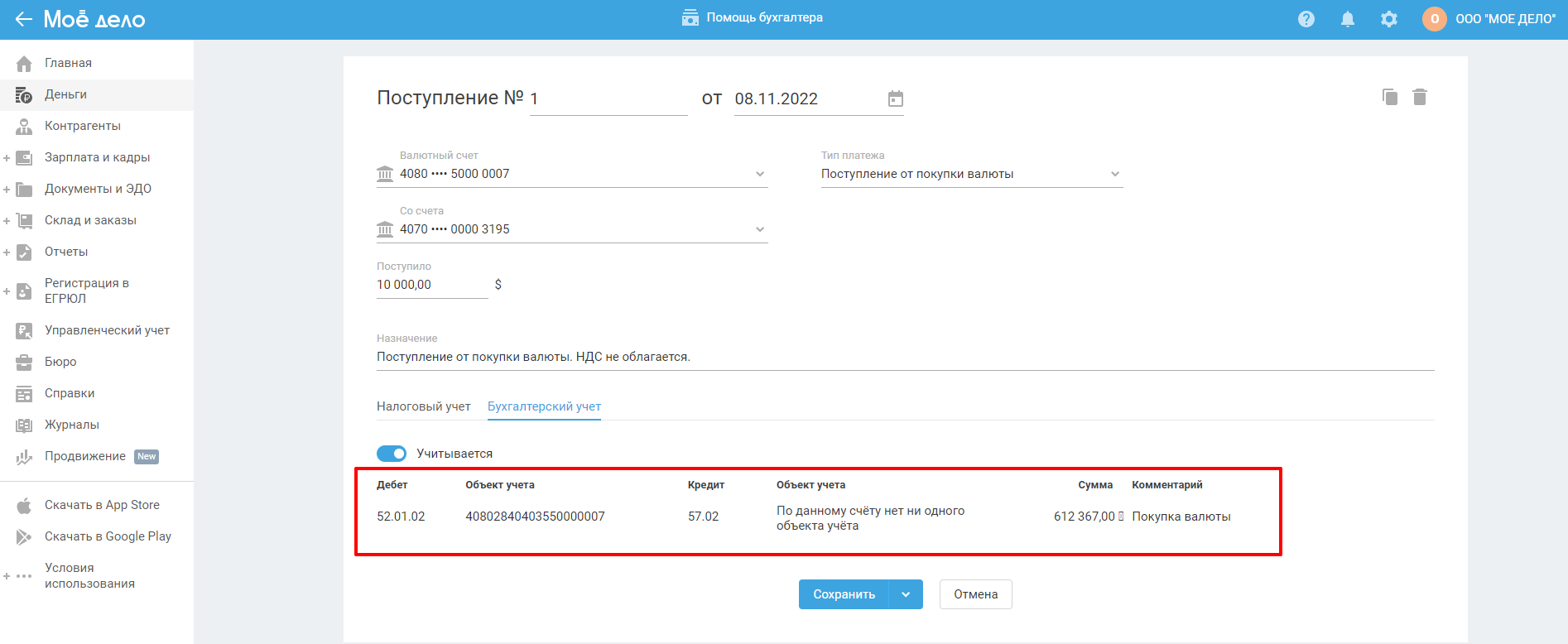
Task: Click the Моё дело logo
Action: coord(94,19)
